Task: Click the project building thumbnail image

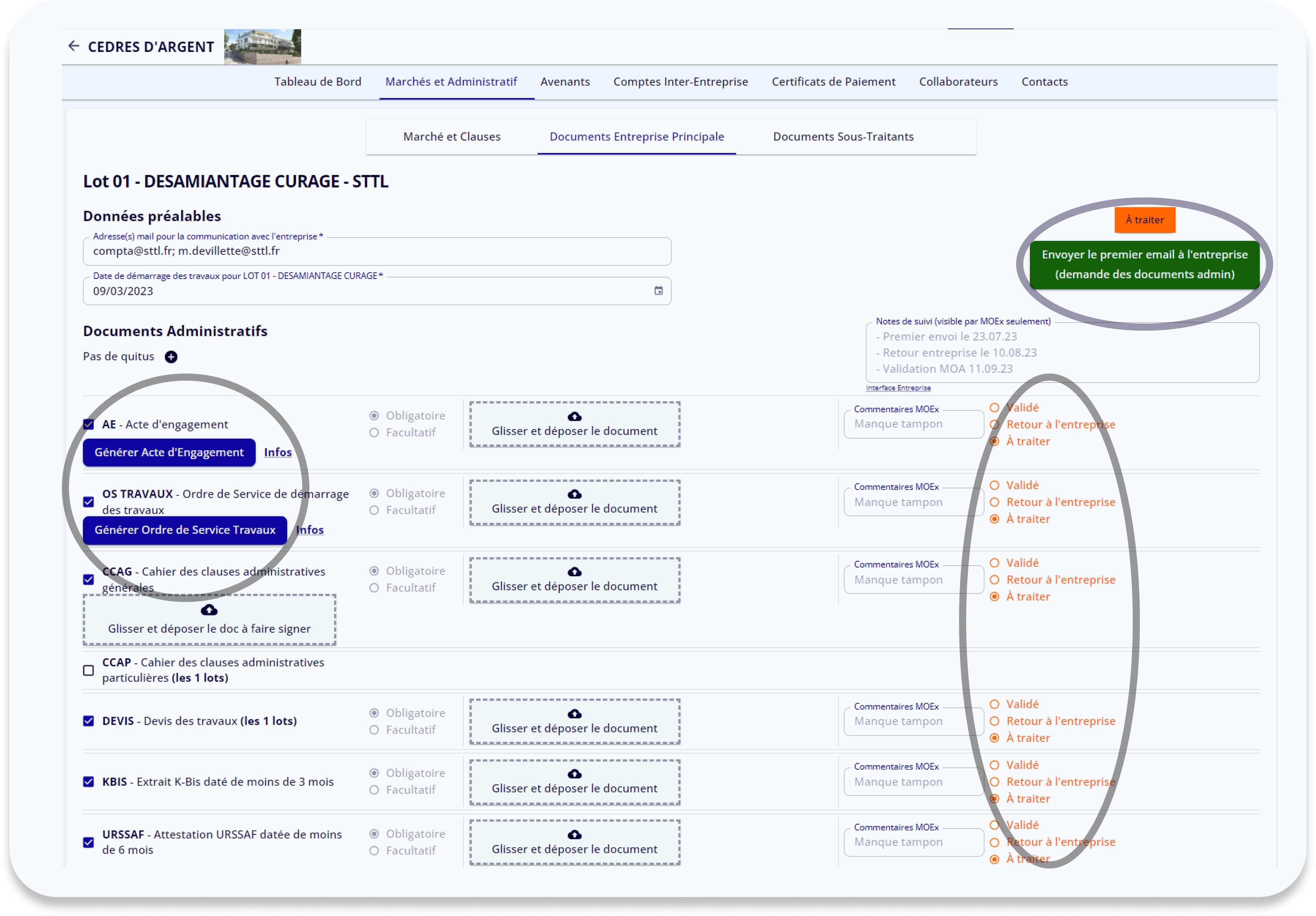Action: pos(262,46)
